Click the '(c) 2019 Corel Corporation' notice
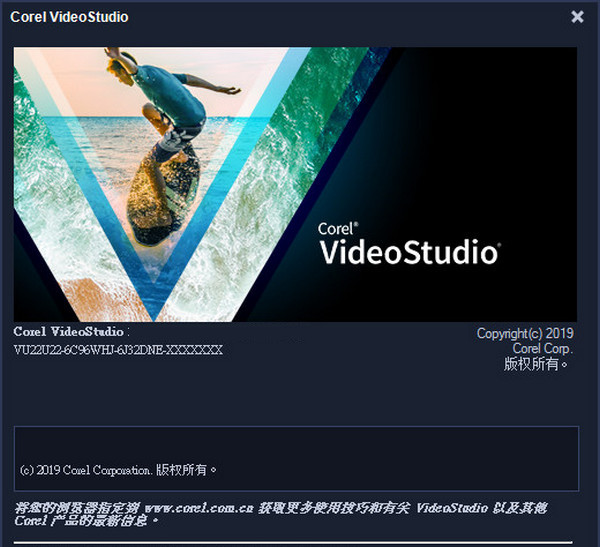The image size is (600, 547). click(x=118, y=470)
